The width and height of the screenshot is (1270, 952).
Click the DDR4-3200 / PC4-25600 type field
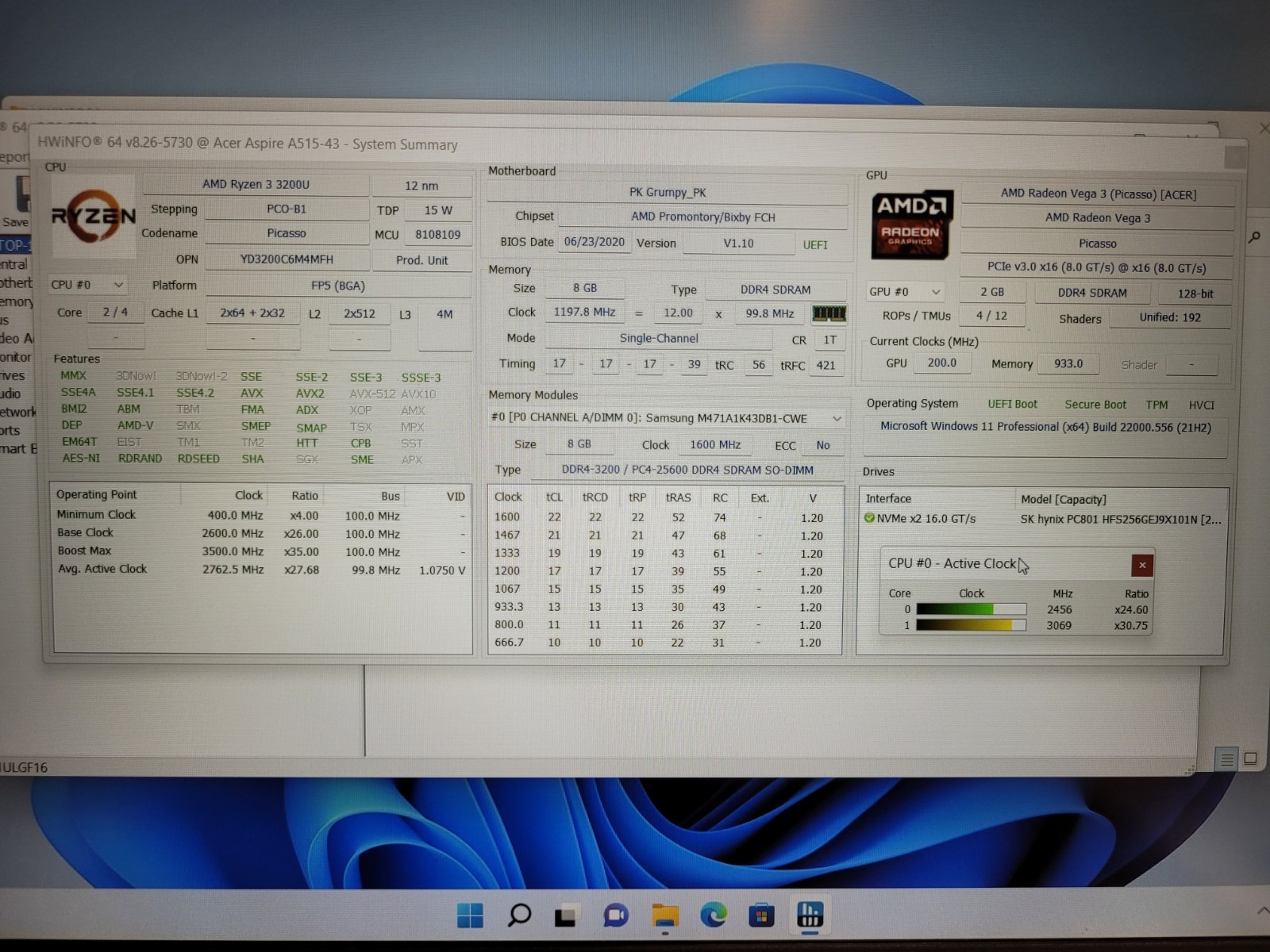(x=687, y=470)
